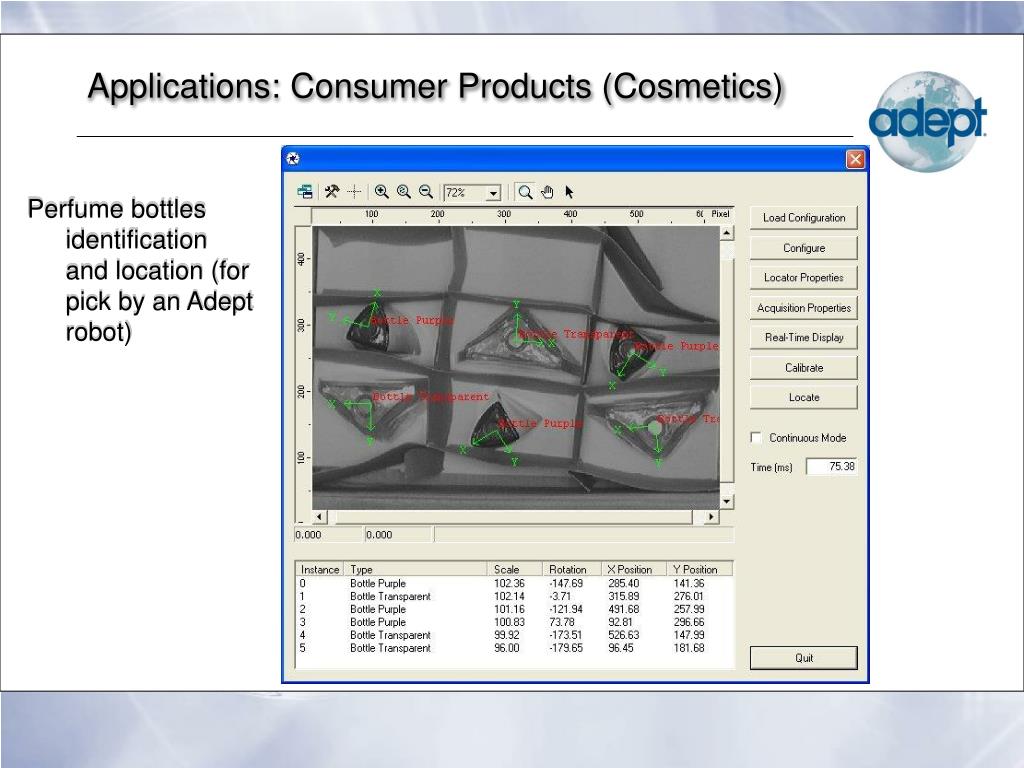Click X position value 491.68
Screen dimensions: 1024x768
click(x=624, y=609)
